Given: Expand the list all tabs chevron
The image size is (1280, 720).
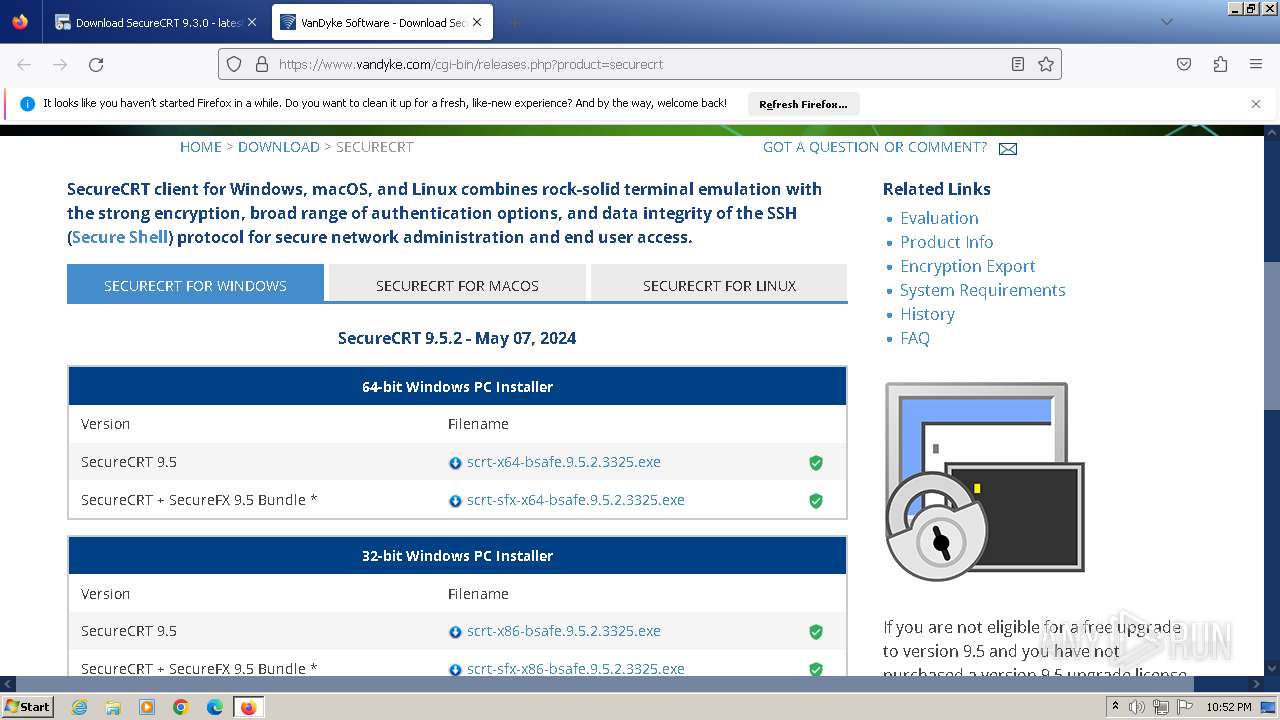Looking at the screenshot, I should pos(1166,22).
